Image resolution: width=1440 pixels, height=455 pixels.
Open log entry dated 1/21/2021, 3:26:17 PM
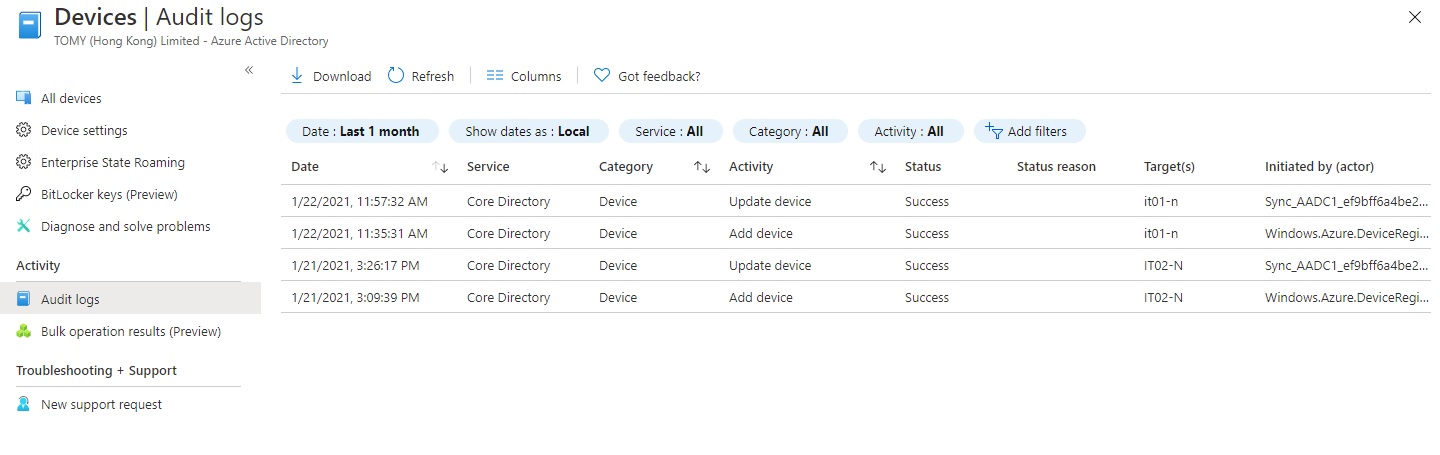click(x=856, y=265)
